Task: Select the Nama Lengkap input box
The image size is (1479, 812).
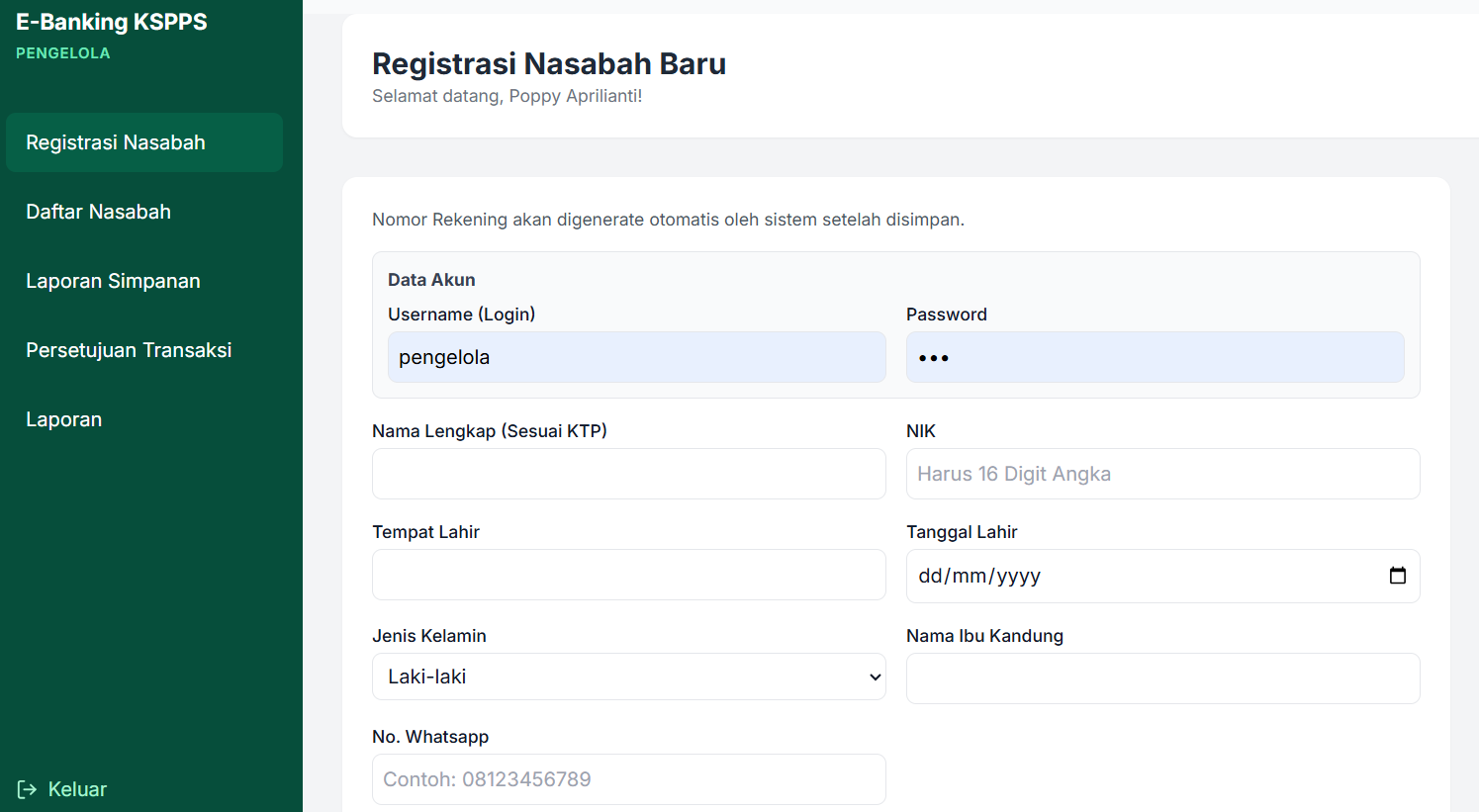Action: coord(628,474)
